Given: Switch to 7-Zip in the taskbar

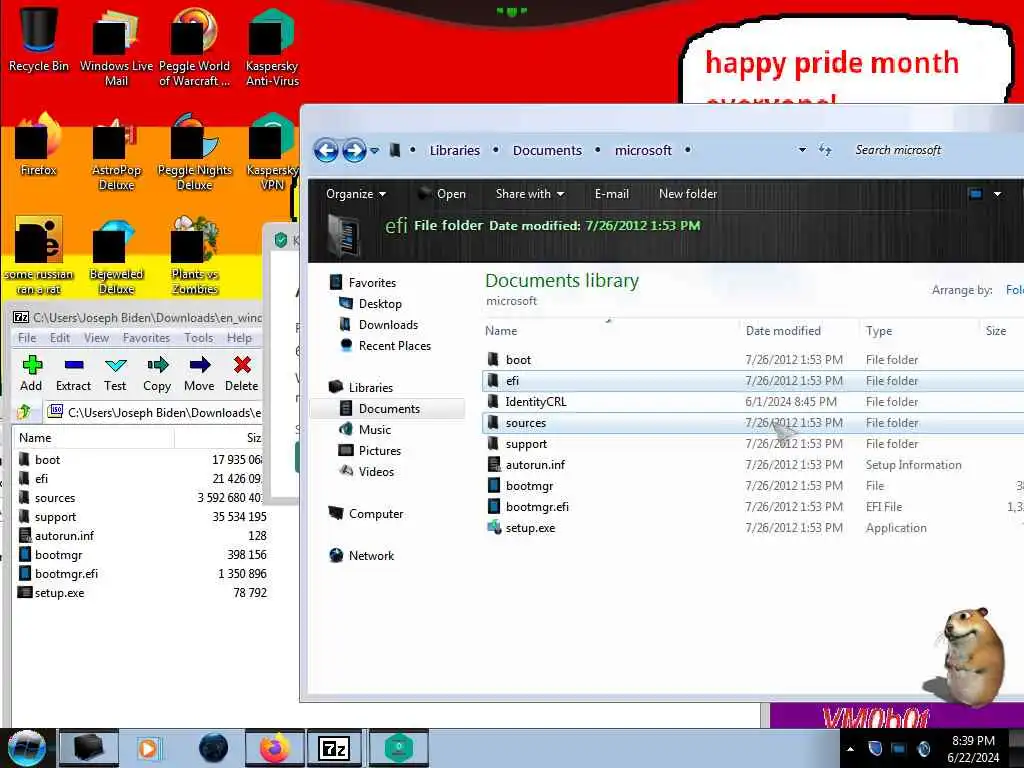Looking at the screenshot, I should [x=334, y=748].
